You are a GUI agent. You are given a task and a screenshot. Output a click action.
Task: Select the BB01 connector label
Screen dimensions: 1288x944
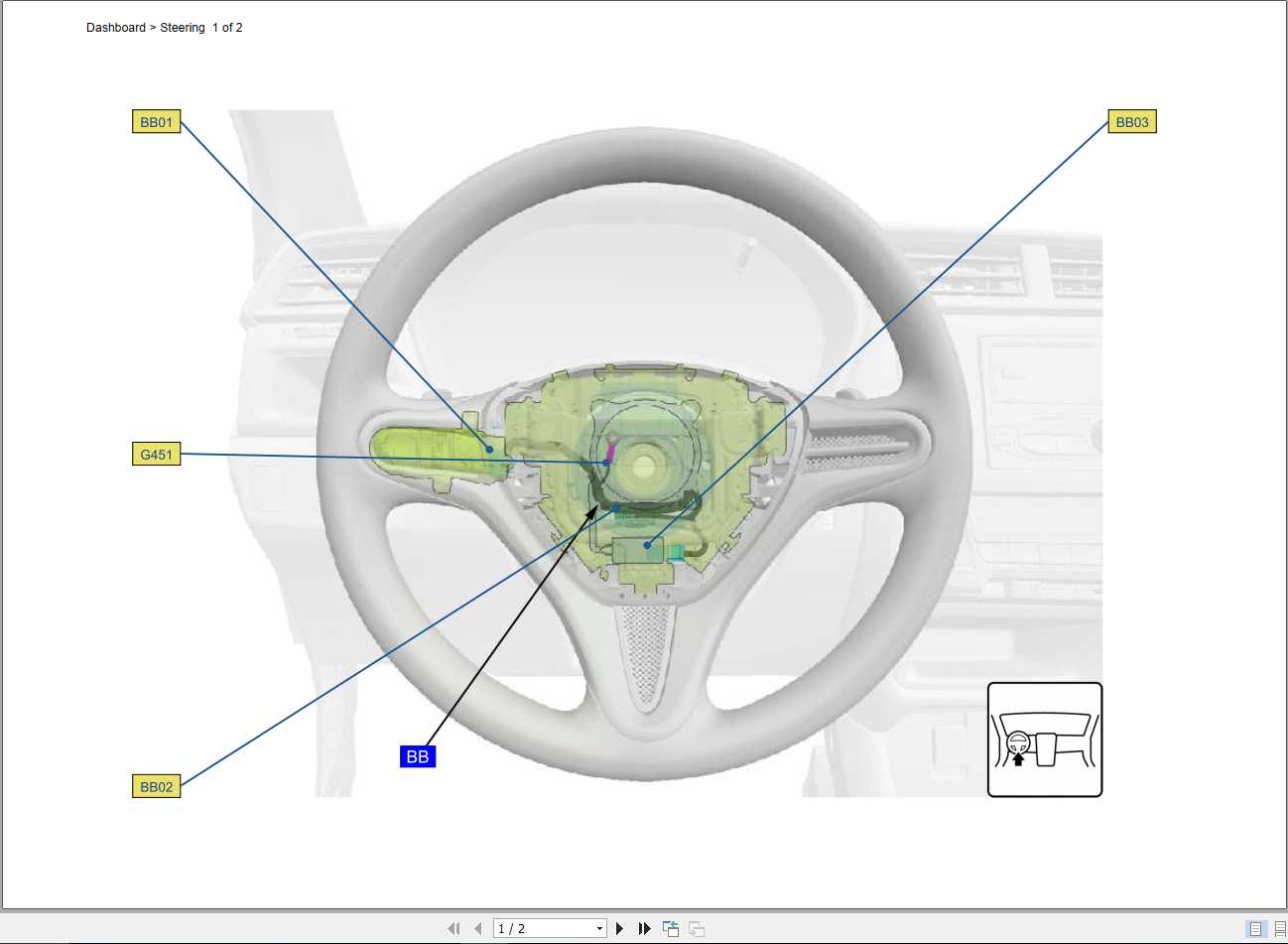(x=156, y=122)
